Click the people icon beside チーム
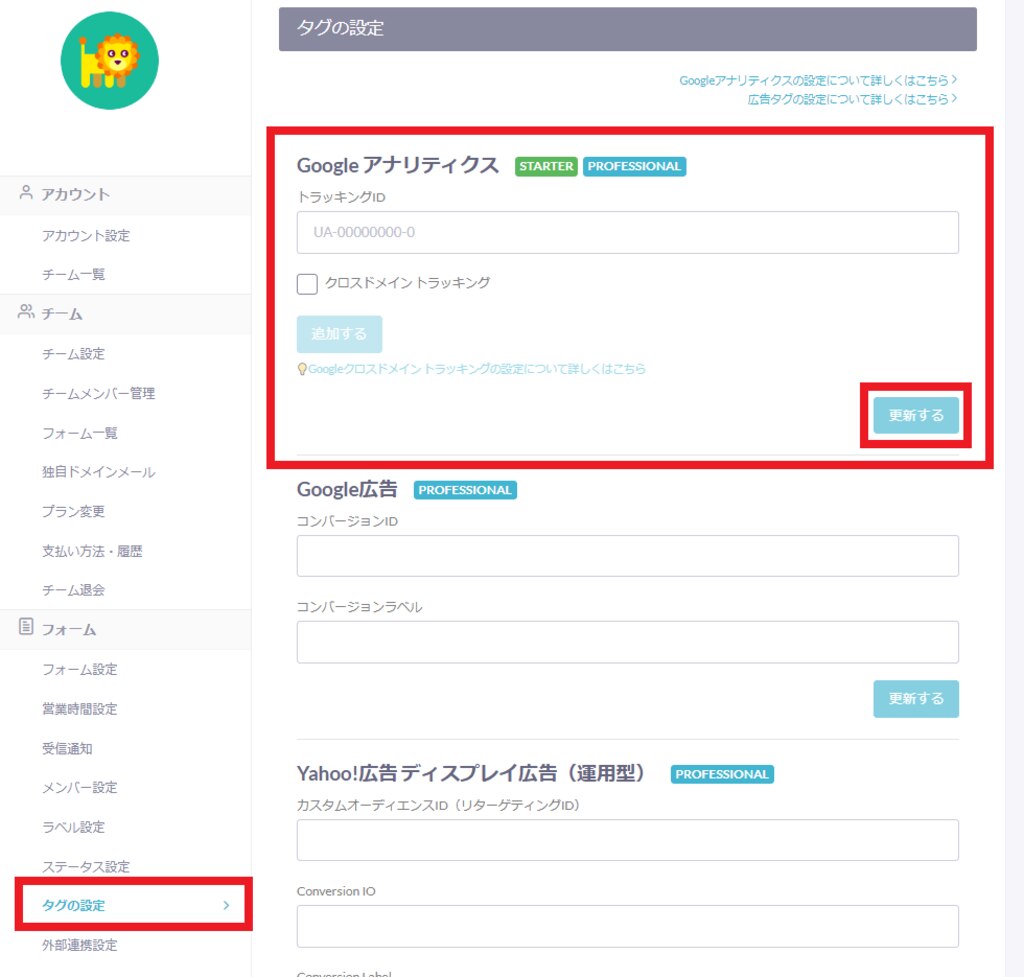 click(x=26, y=312)
